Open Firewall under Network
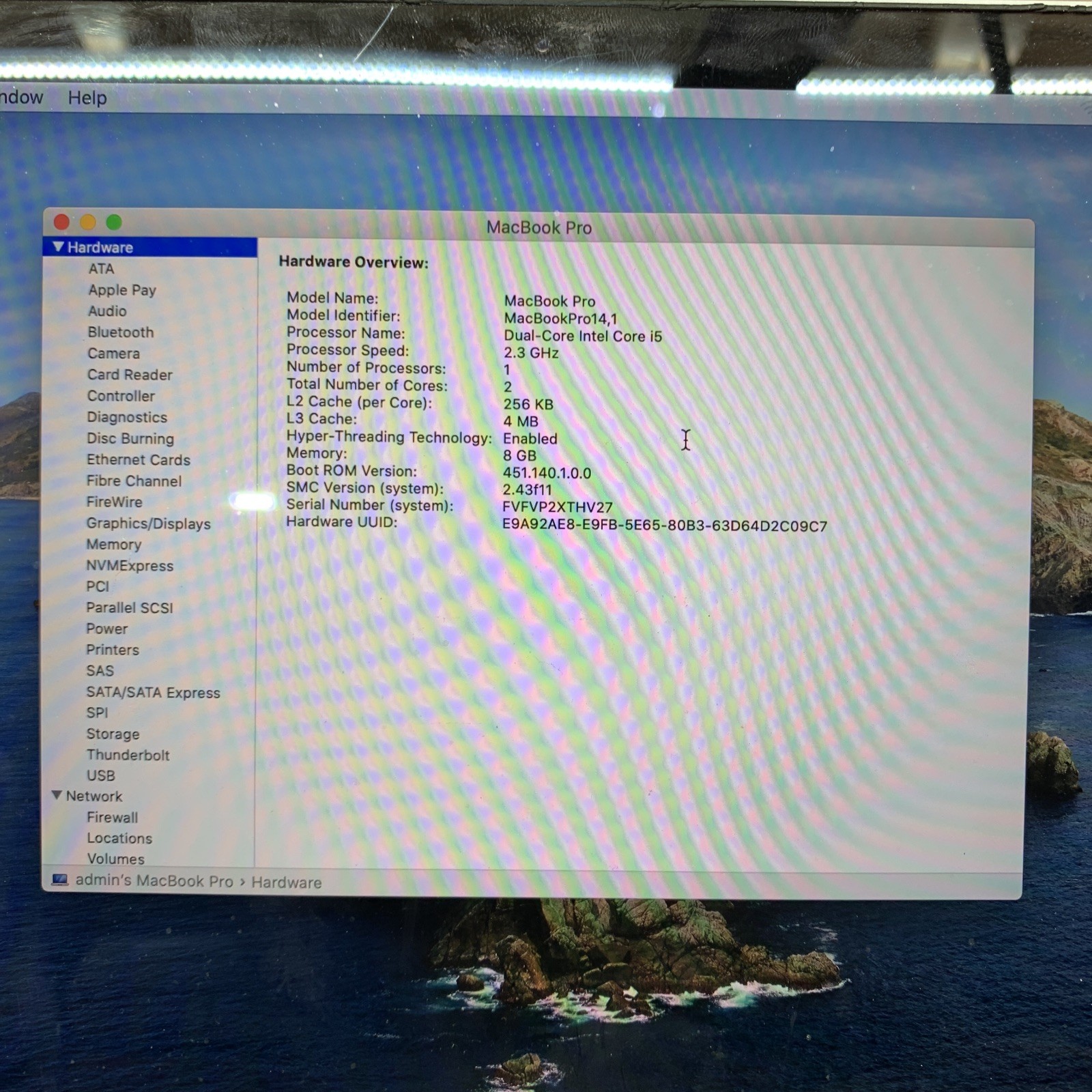Image resolution: width=1092 pixels, height=1092 pixels. [113, 817]
